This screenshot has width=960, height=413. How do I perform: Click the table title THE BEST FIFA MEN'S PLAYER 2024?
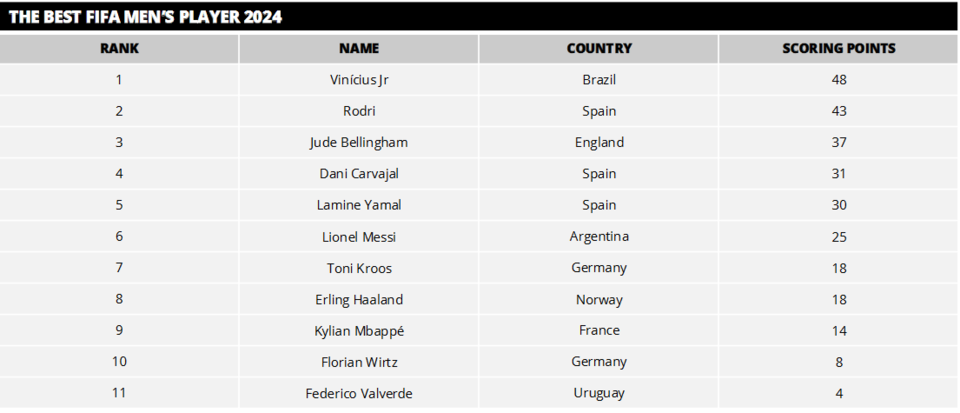point(146,17)
